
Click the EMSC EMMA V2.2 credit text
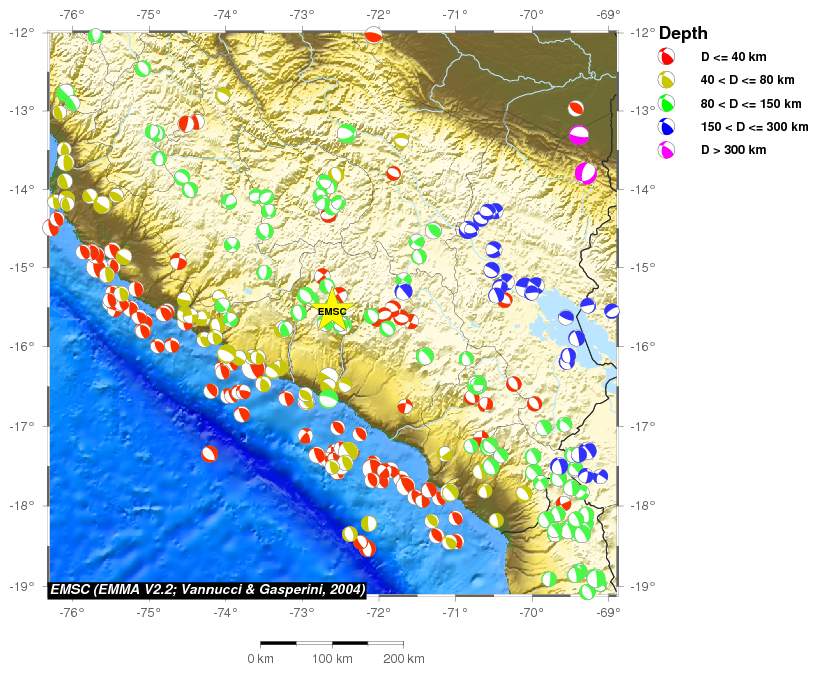[207, 589]
